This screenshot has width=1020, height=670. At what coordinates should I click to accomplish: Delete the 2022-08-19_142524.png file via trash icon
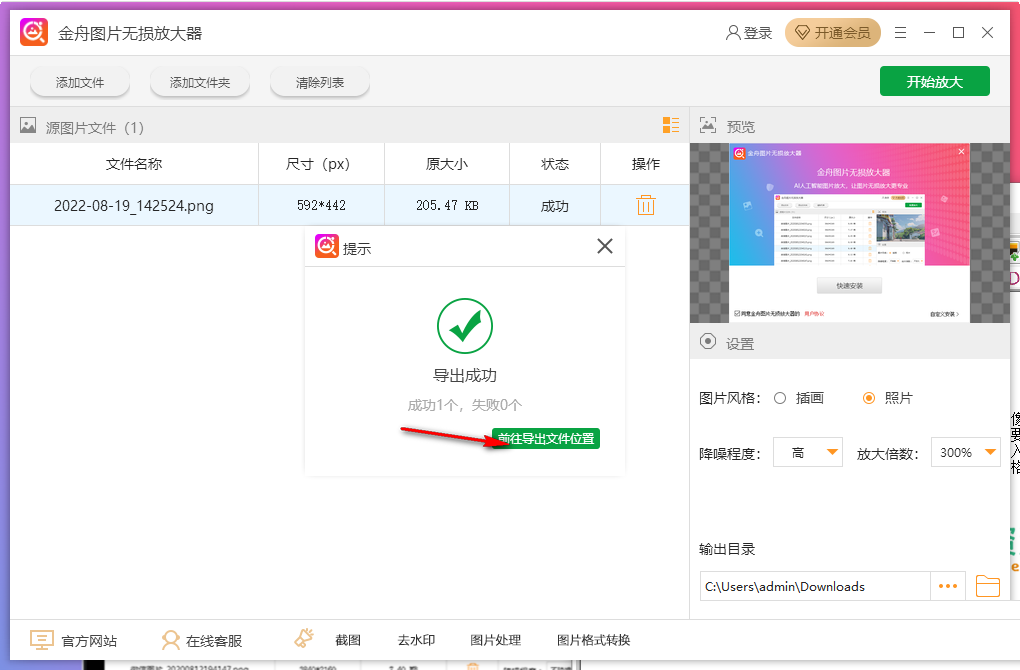646,205
